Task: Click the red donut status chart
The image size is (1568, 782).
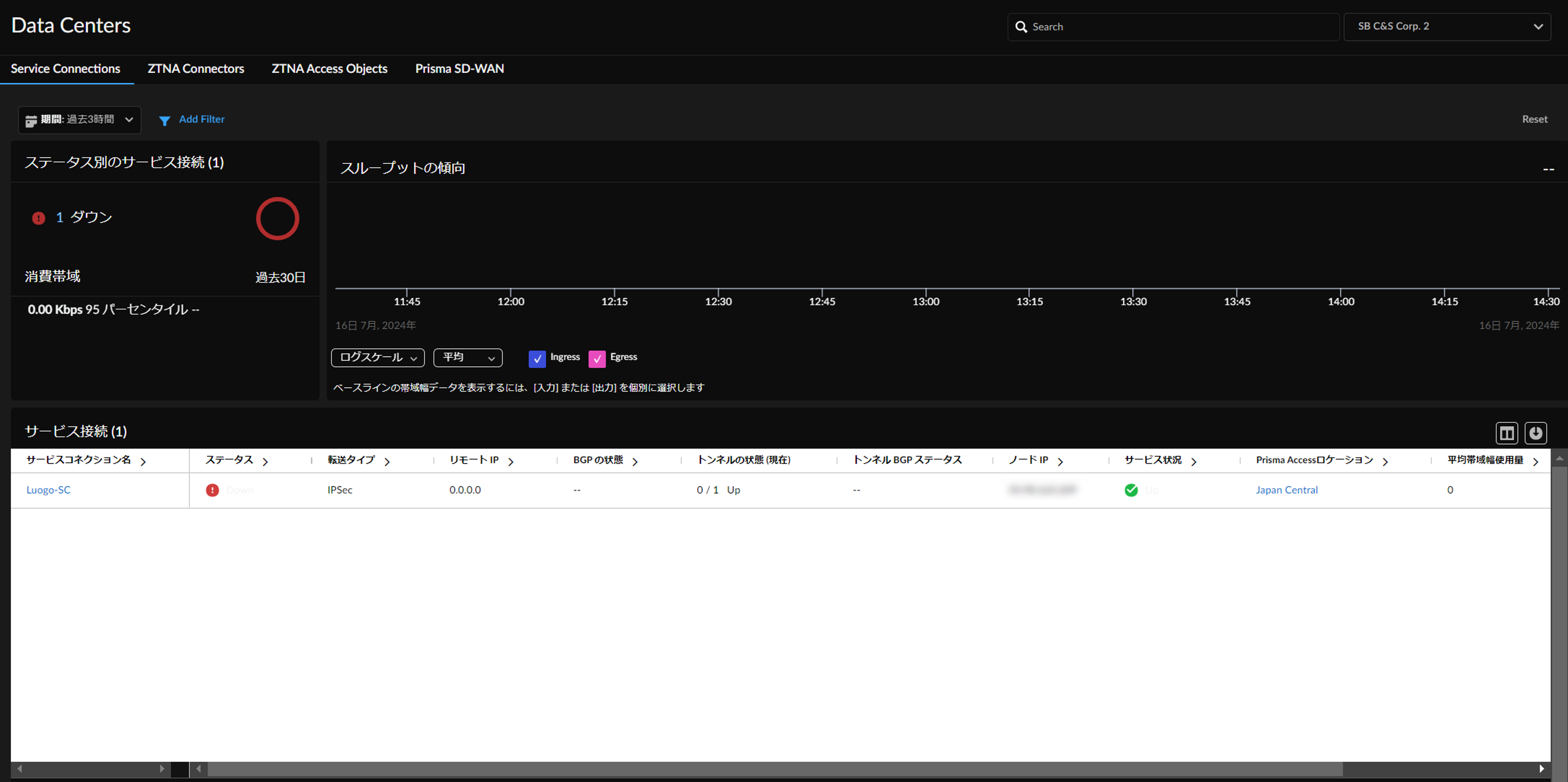Action: click(x=278, y=219)
